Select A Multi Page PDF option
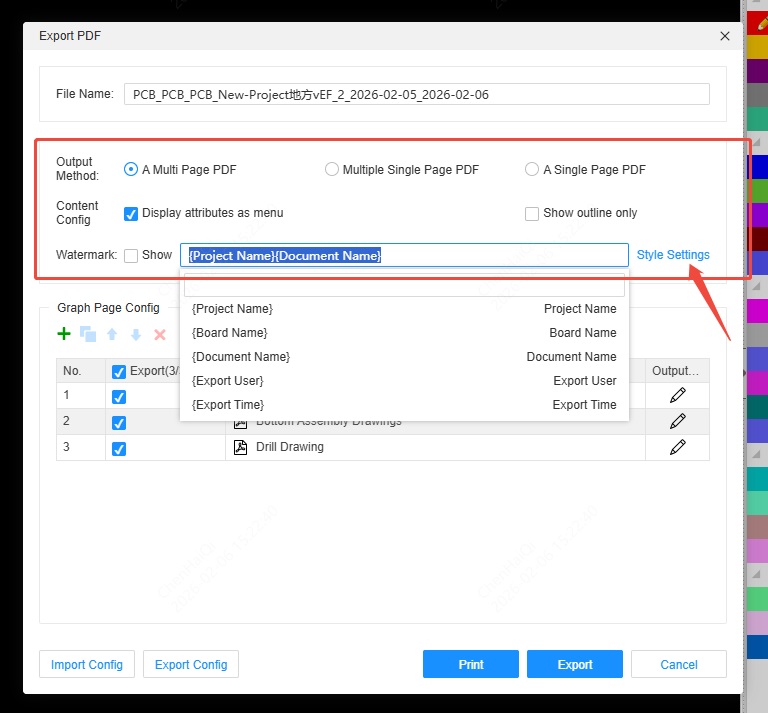 click(131, 170)
